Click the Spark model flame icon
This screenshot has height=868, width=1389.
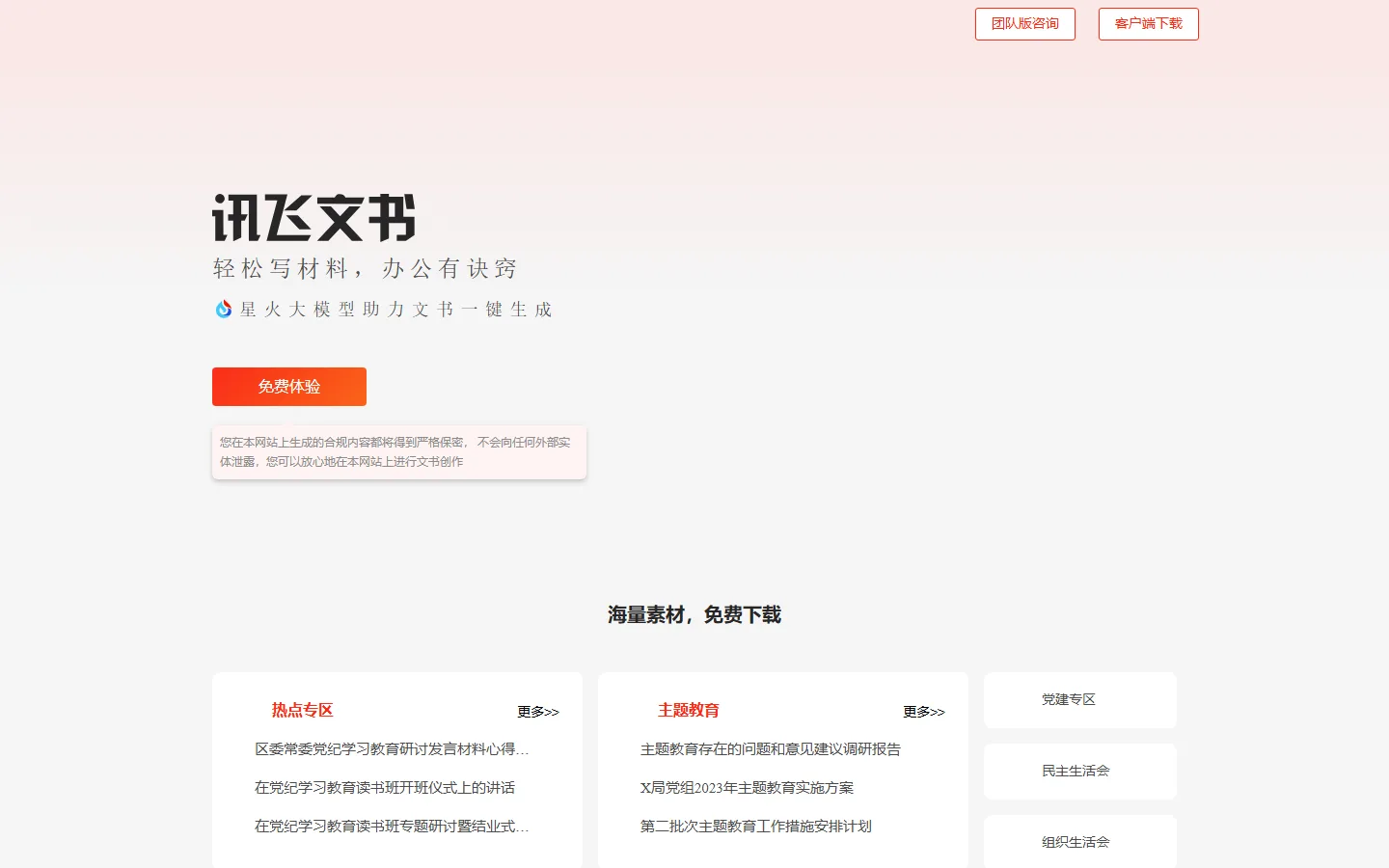tap(224, 309)
